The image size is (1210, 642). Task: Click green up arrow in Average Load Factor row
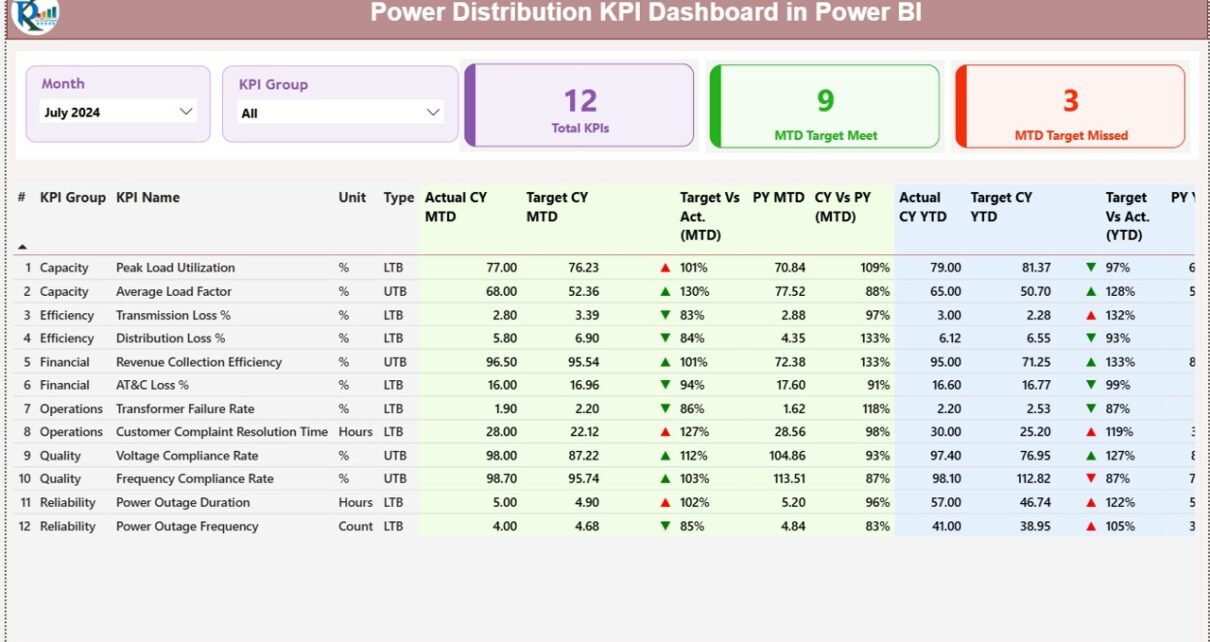point(665,292)
